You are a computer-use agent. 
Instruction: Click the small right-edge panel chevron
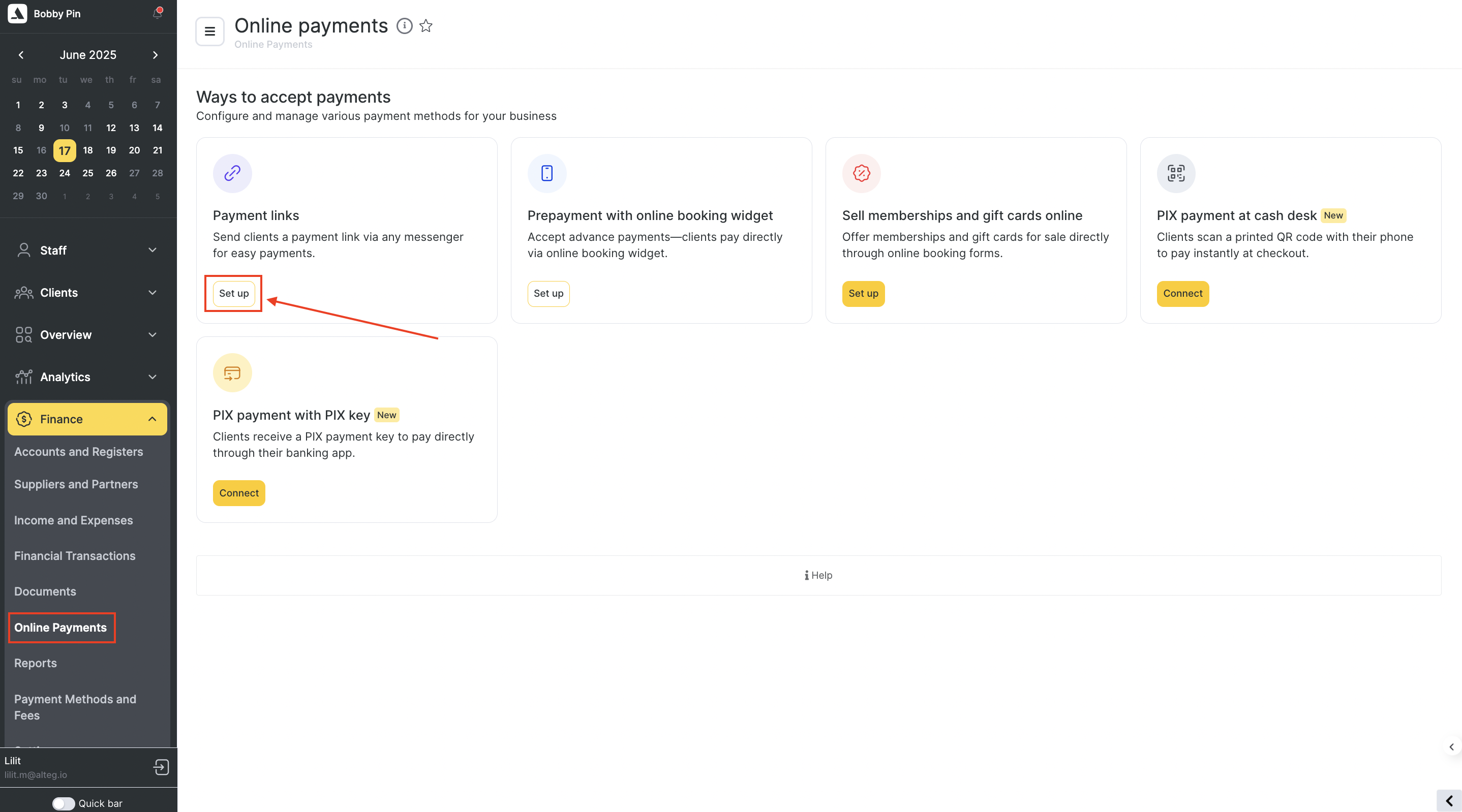point(1452,747)
